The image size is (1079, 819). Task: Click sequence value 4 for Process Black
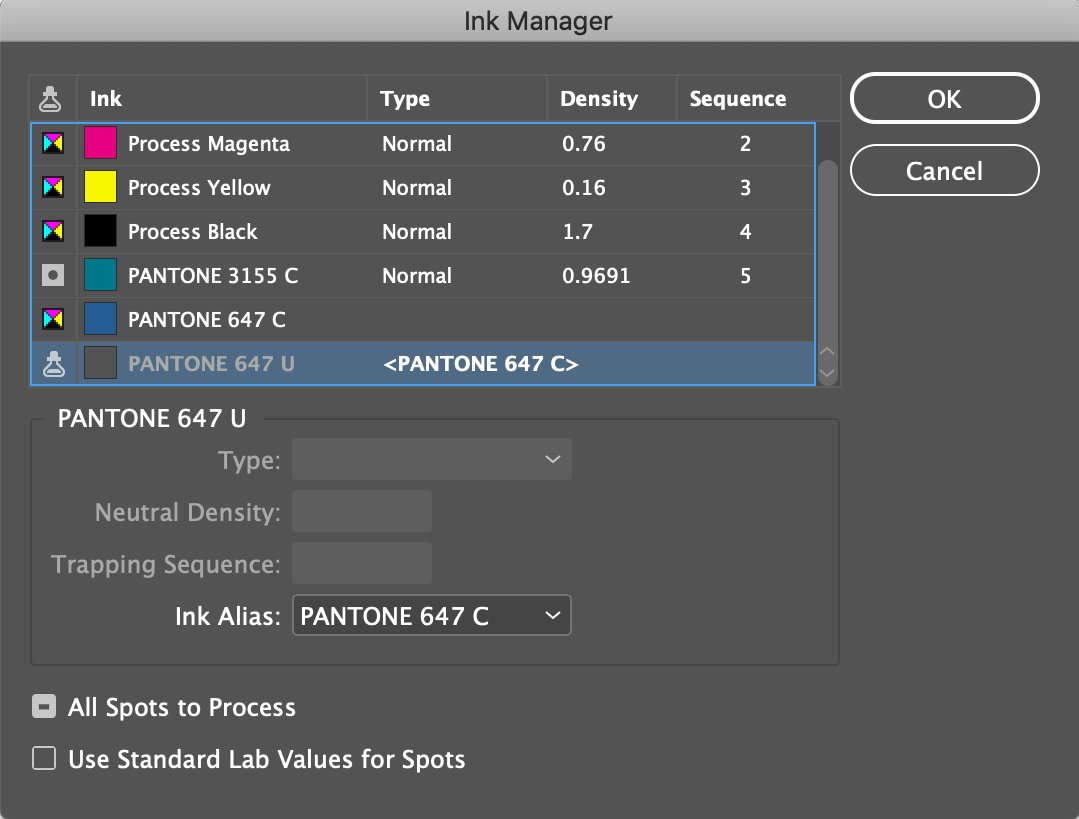[x=745, y=232]
